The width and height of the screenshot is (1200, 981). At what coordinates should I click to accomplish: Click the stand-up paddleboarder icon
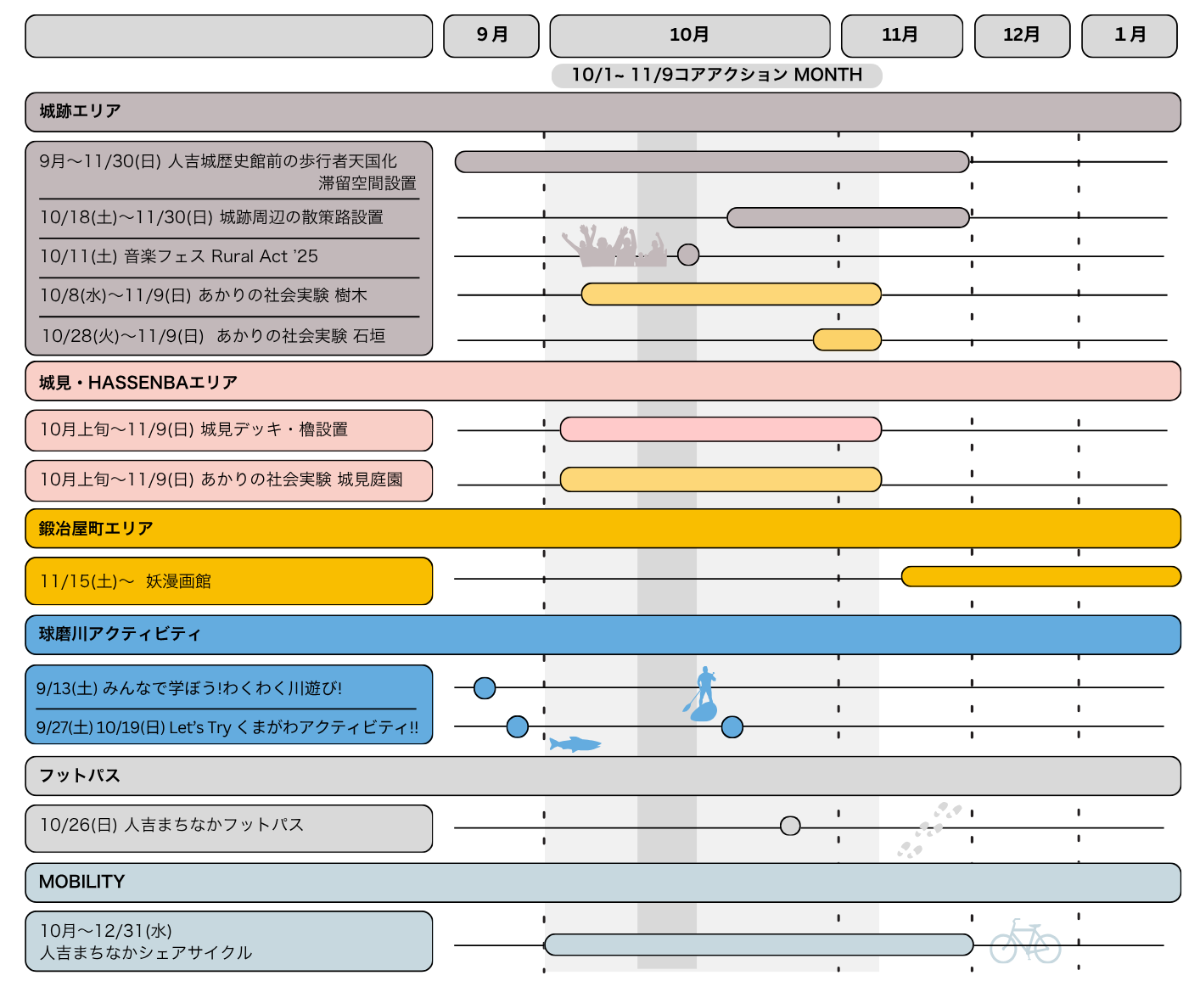coord(702,694)
